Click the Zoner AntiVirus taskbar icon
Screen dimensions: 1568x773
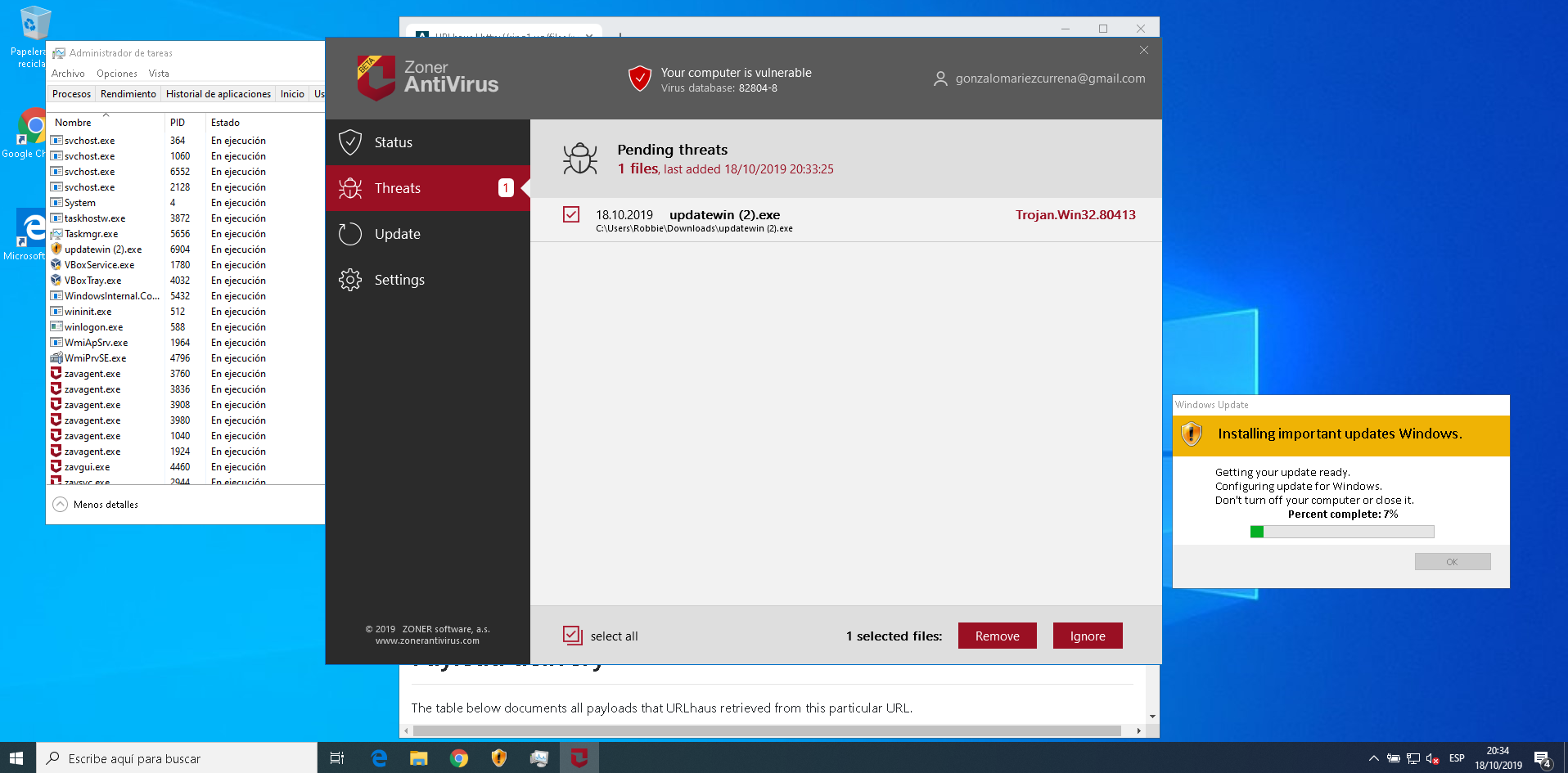(x=579, y=758)
